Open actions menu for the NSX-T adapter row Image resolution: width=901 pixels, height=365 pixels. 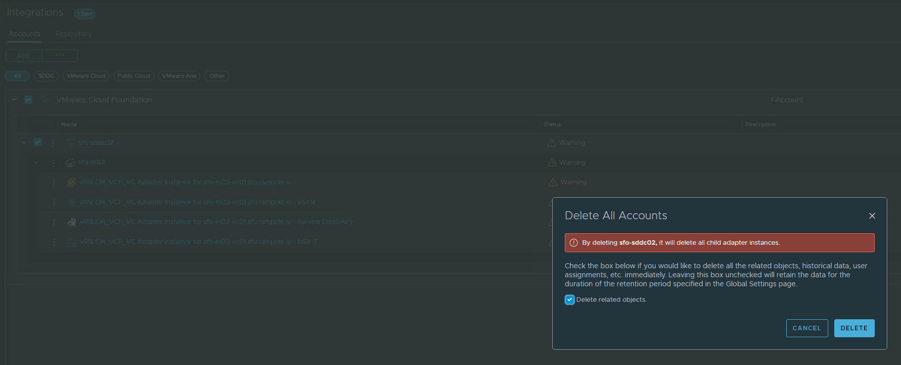pos(54,242)
